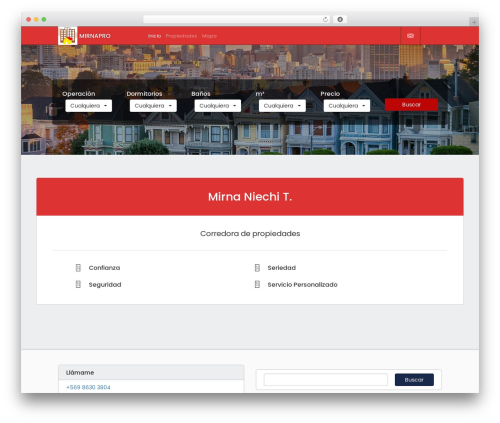500x423 pixels.
Task: Call the phone number +569 8630 3804
Action: tap(88, 387)
